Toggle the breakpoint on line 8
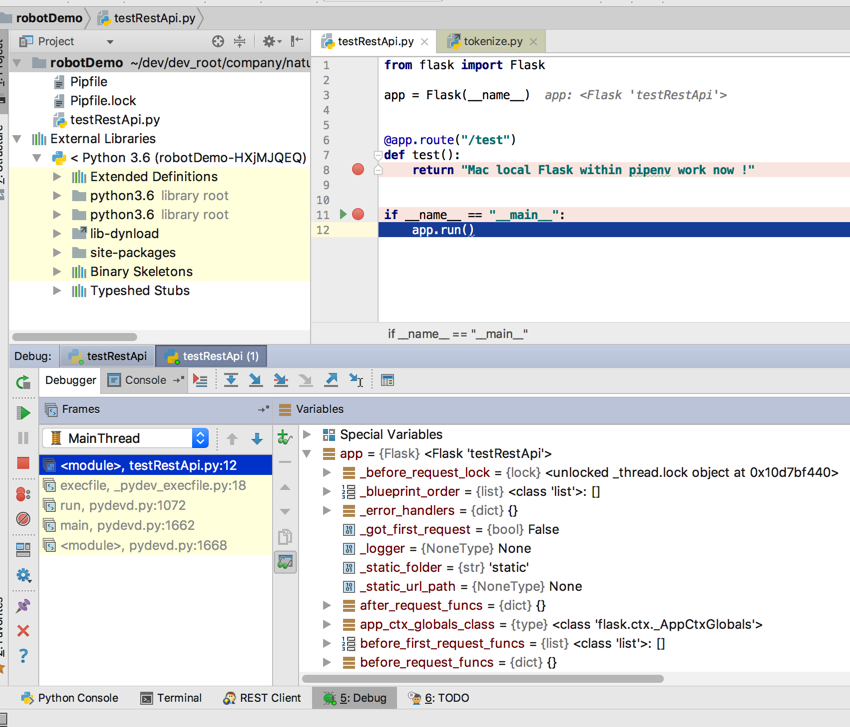Screen dimensions: 850x727 click(x=358, y=170)
